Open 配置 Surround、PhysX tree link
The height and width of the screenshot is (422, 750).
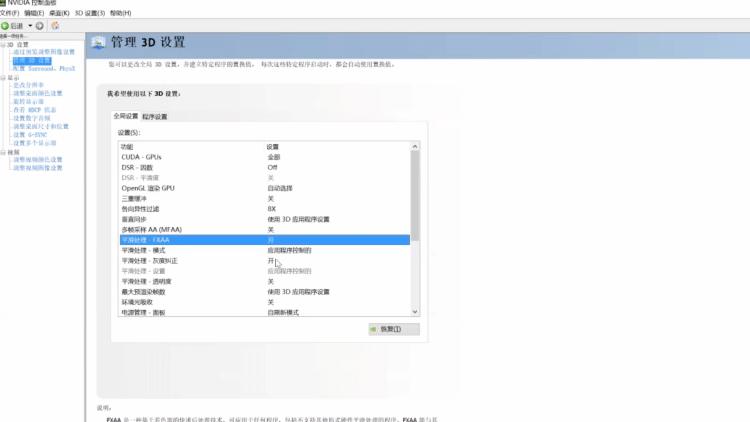[x=44, y=68]
